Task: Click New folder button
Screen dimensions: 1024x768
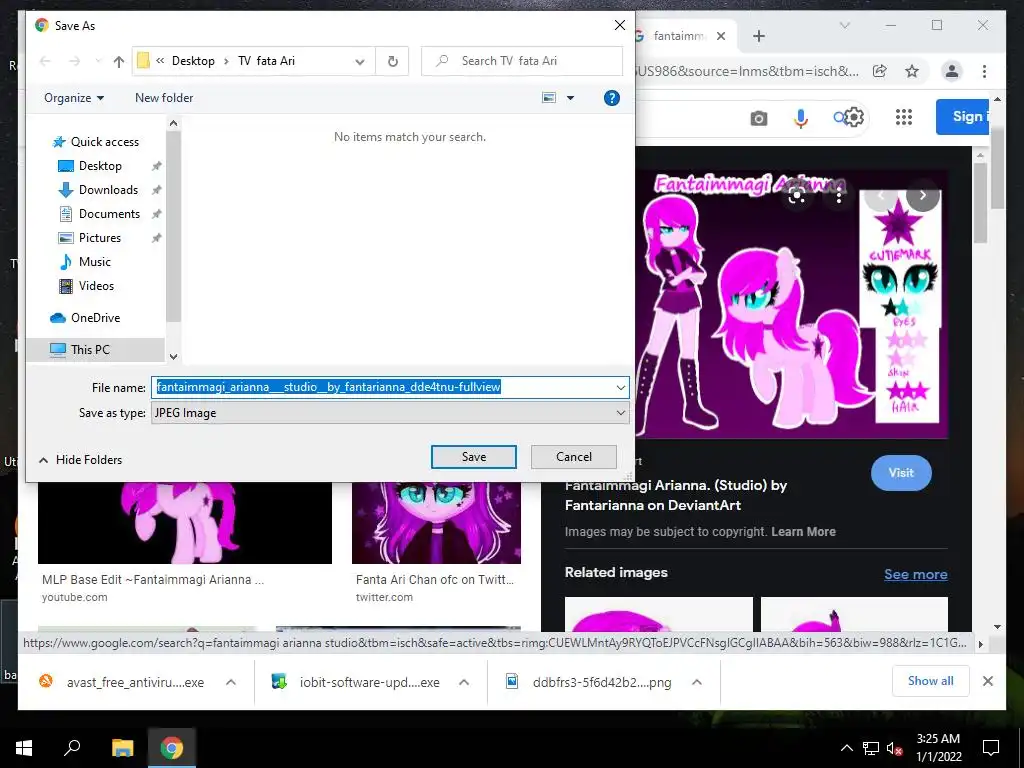Action: click(164, 98)
